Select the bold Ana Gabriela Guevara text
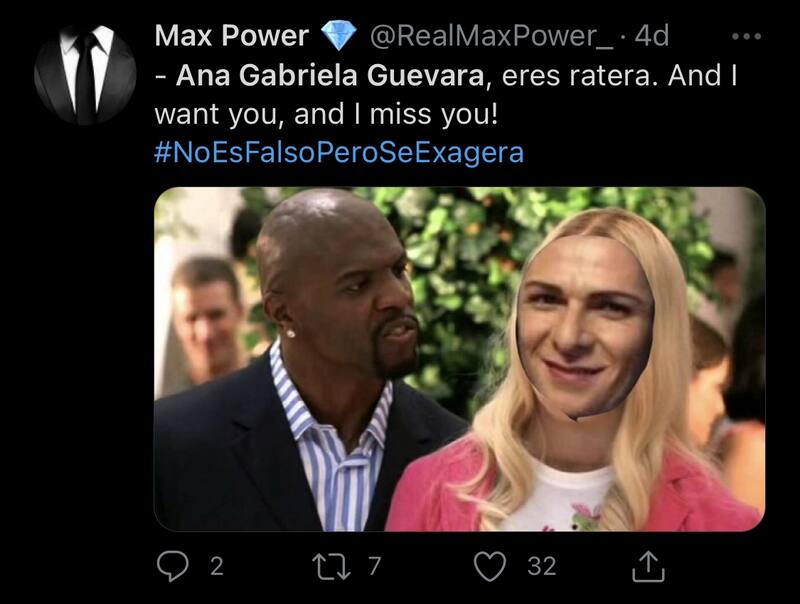Screen dimensions: 800x604 pos(330,76)
